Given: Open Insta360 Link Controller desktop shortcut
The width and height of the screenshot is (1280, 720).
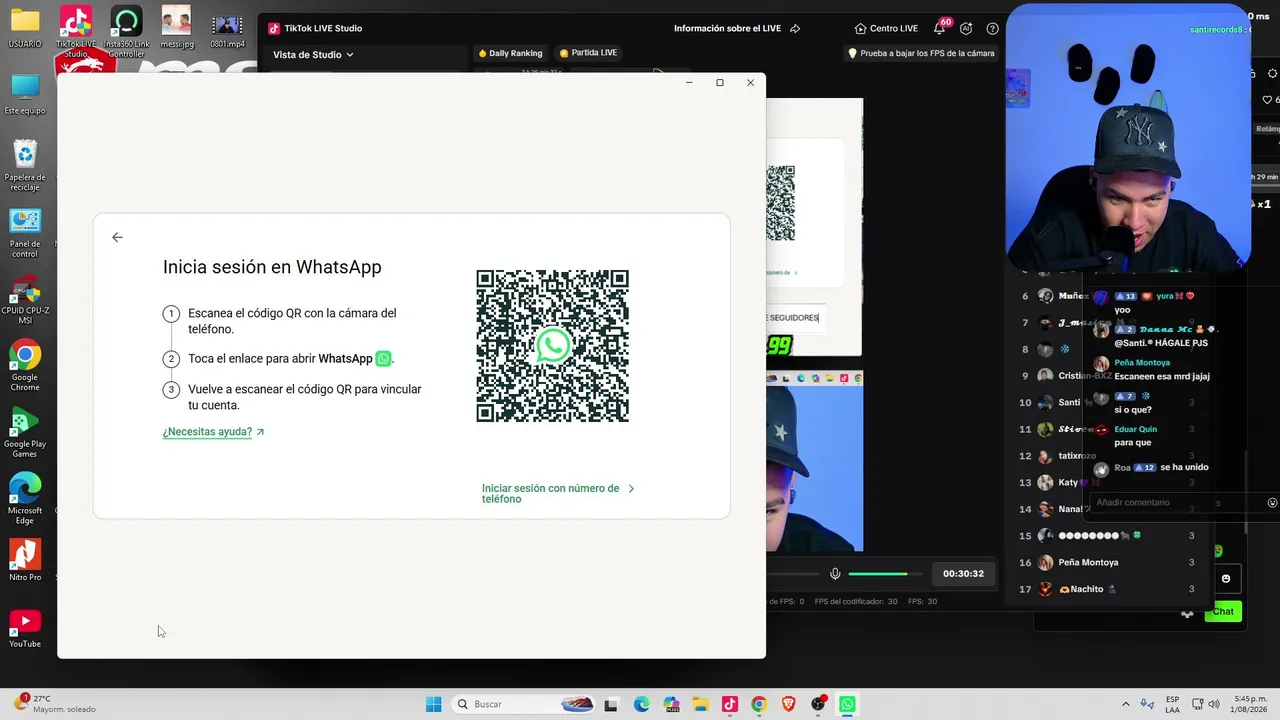Looking at the screenshot, I should coord(126,31).
